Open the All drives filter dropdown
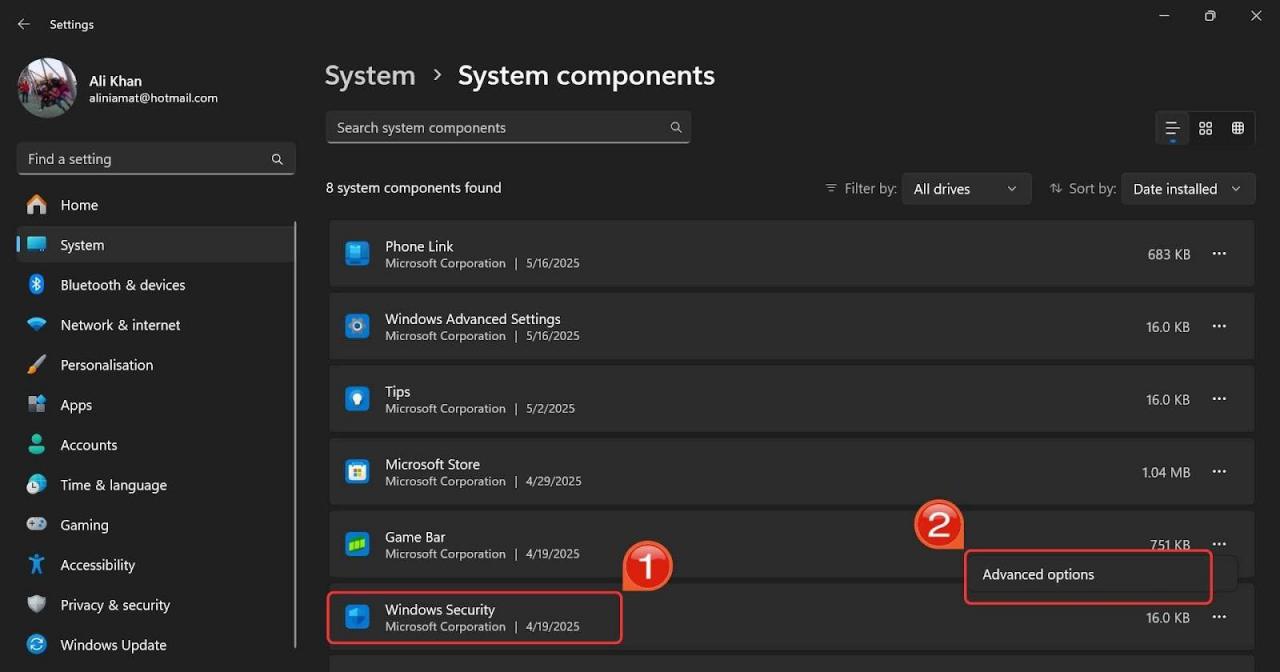Image resolution: width=1280 pixels, height=672 pixels. pyautogui.click(x=965, y=188)
